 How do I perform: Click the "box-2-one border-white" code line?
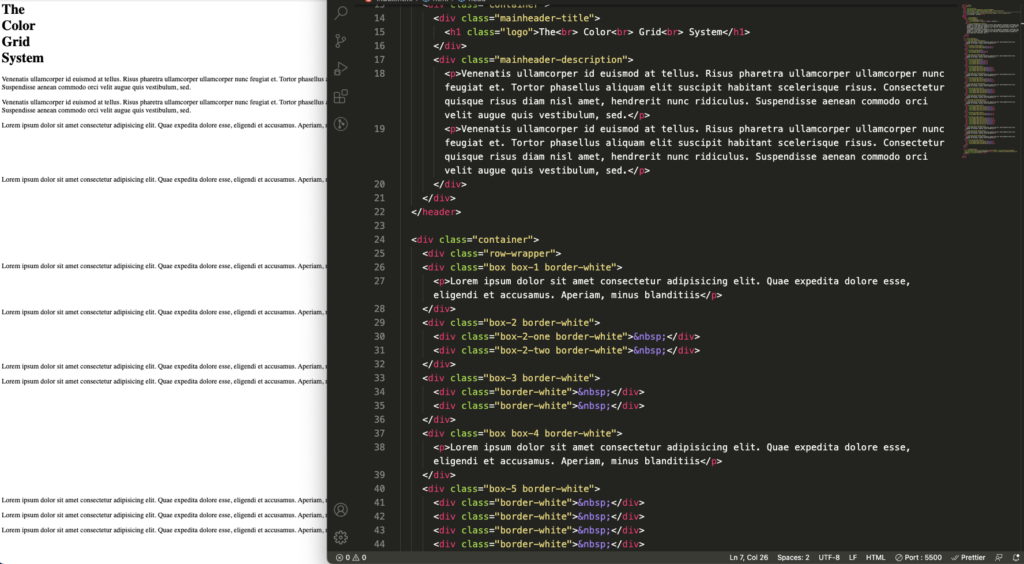(x=567, y=337)
